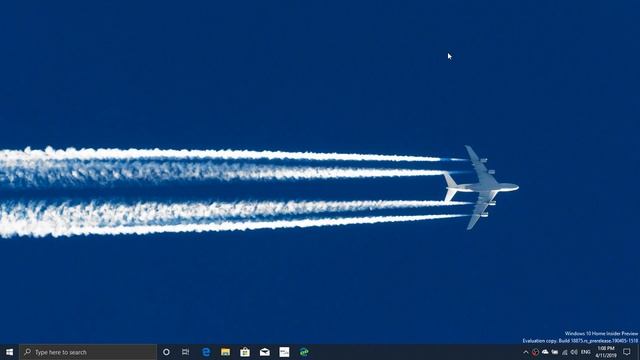Open File Explorer from the taskbar

(x=225, y=352)
